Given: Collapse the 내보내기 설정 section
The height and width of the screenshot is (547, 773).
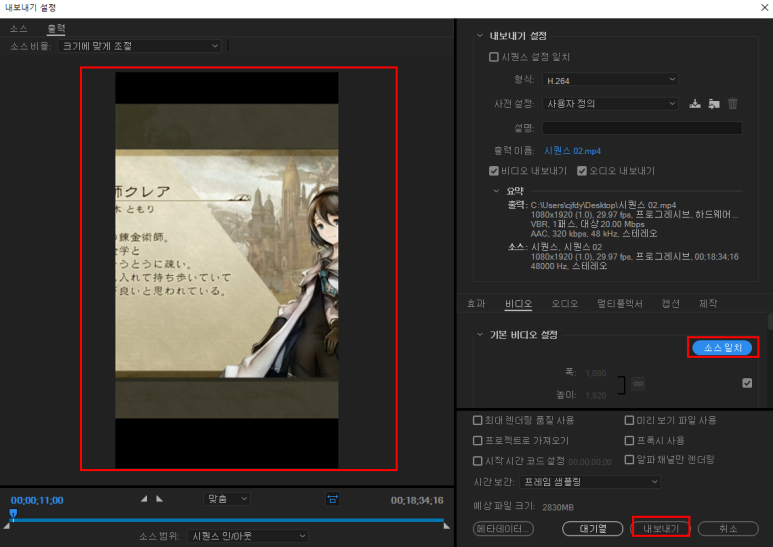Looking at the screenshot, I should pos(480,35).
